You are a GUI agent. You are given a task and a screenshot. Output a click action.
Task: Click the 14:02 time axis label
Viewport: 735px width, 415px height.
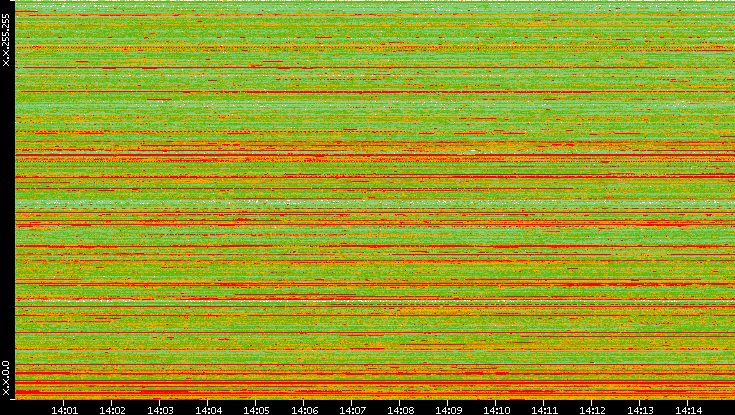click(x=112, y=410)
